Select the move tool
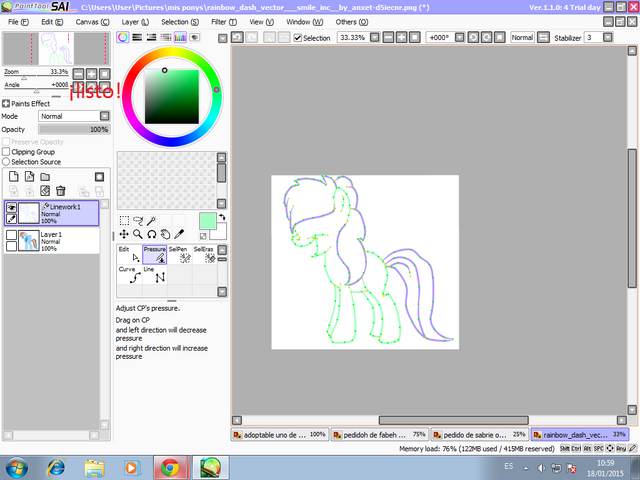Viewport: 640px width, 480px height. coord(124,234)
